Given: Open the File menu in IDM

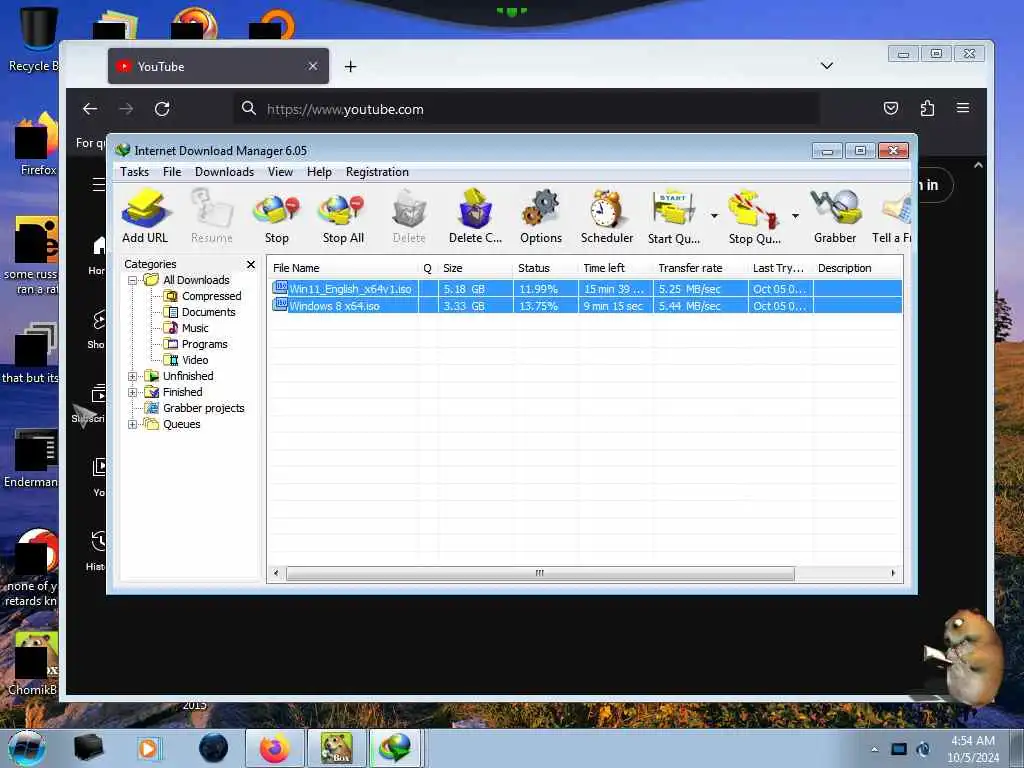Looking at the screenshot, I should pos(172,172).
